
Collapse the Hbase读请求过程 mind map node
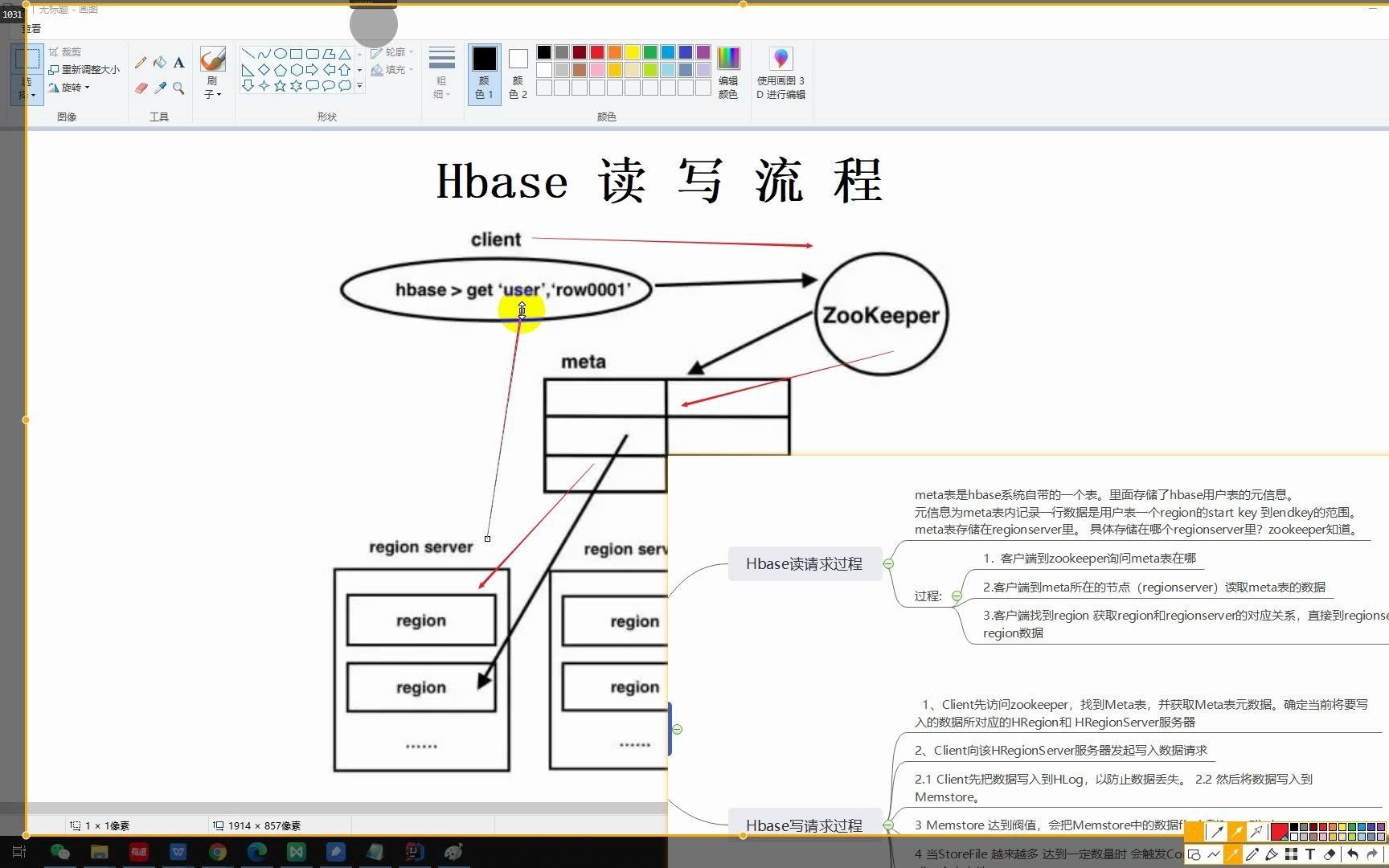pos(888,564)
